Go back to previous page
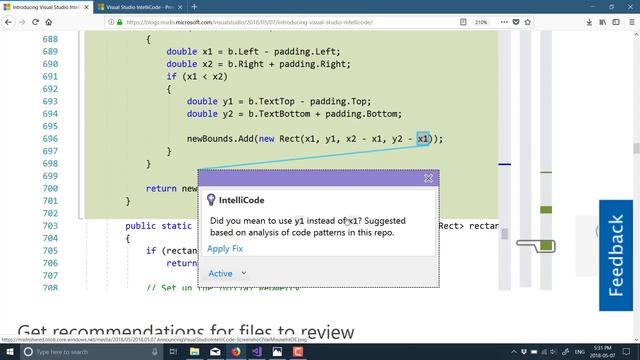Viewport: 640px width, 360px height. click(x=8, y=22)
